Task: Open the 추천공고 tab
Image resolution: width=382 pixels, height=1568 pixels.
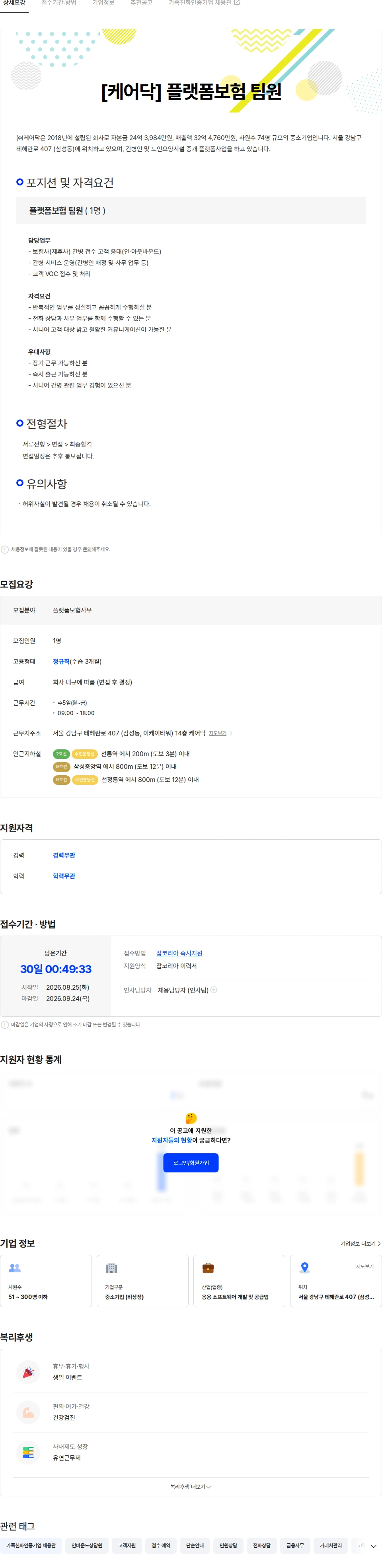Action: pos(142,3)
